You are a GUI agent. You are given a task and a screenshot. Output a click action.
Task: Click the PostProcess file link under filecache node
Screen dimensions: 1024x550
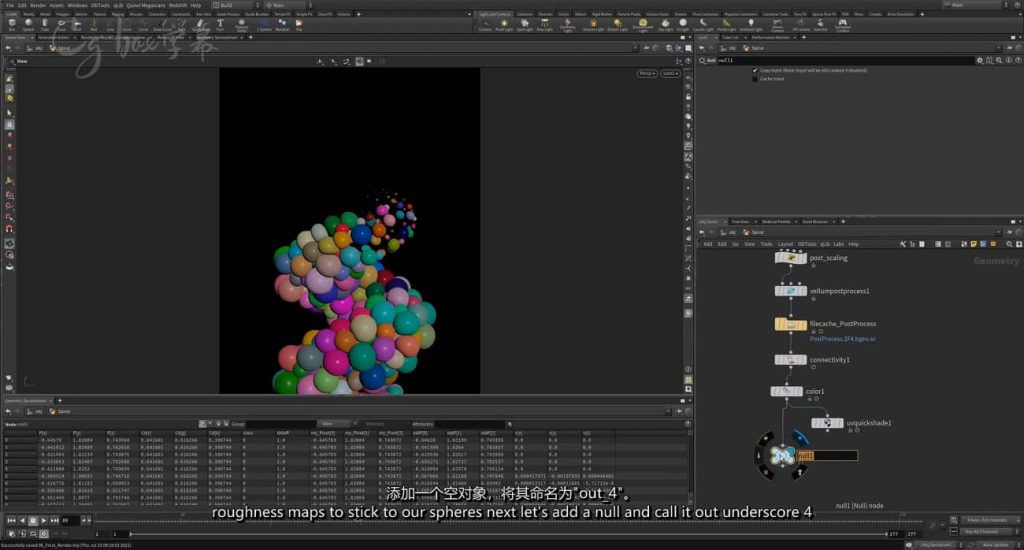pyautogui.click(x=842, y=339)
